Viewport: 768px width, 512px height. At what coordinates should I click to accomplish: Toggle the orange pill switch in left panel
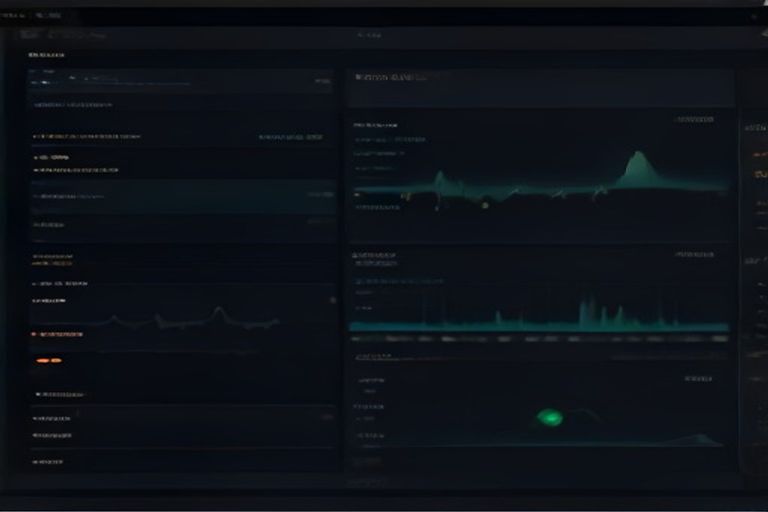(x=49, y=361)
